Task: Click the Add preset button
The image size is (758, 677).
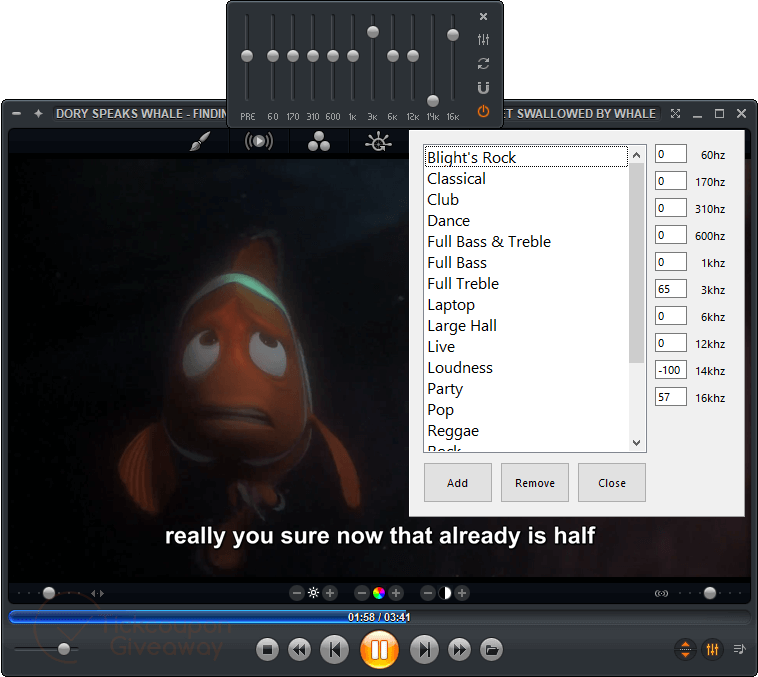Action: 458,483
